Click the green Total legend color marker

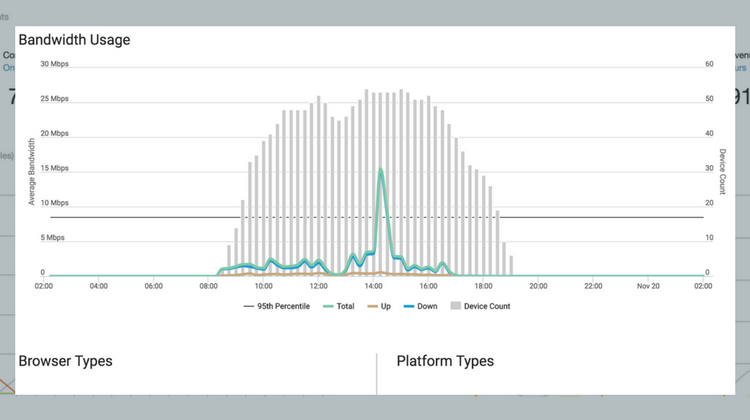[x=328, y=306]
